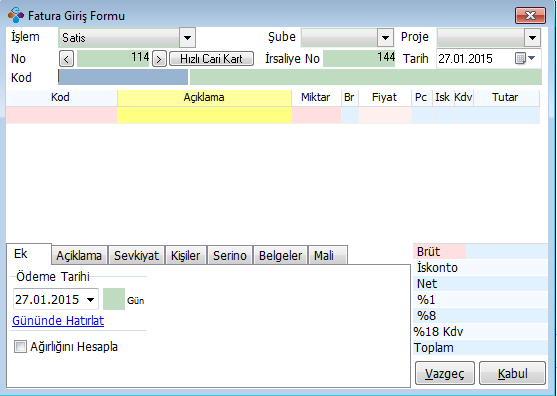Open the Şube dropdown list
Viewport: 557px width, 396px height.
385,38
